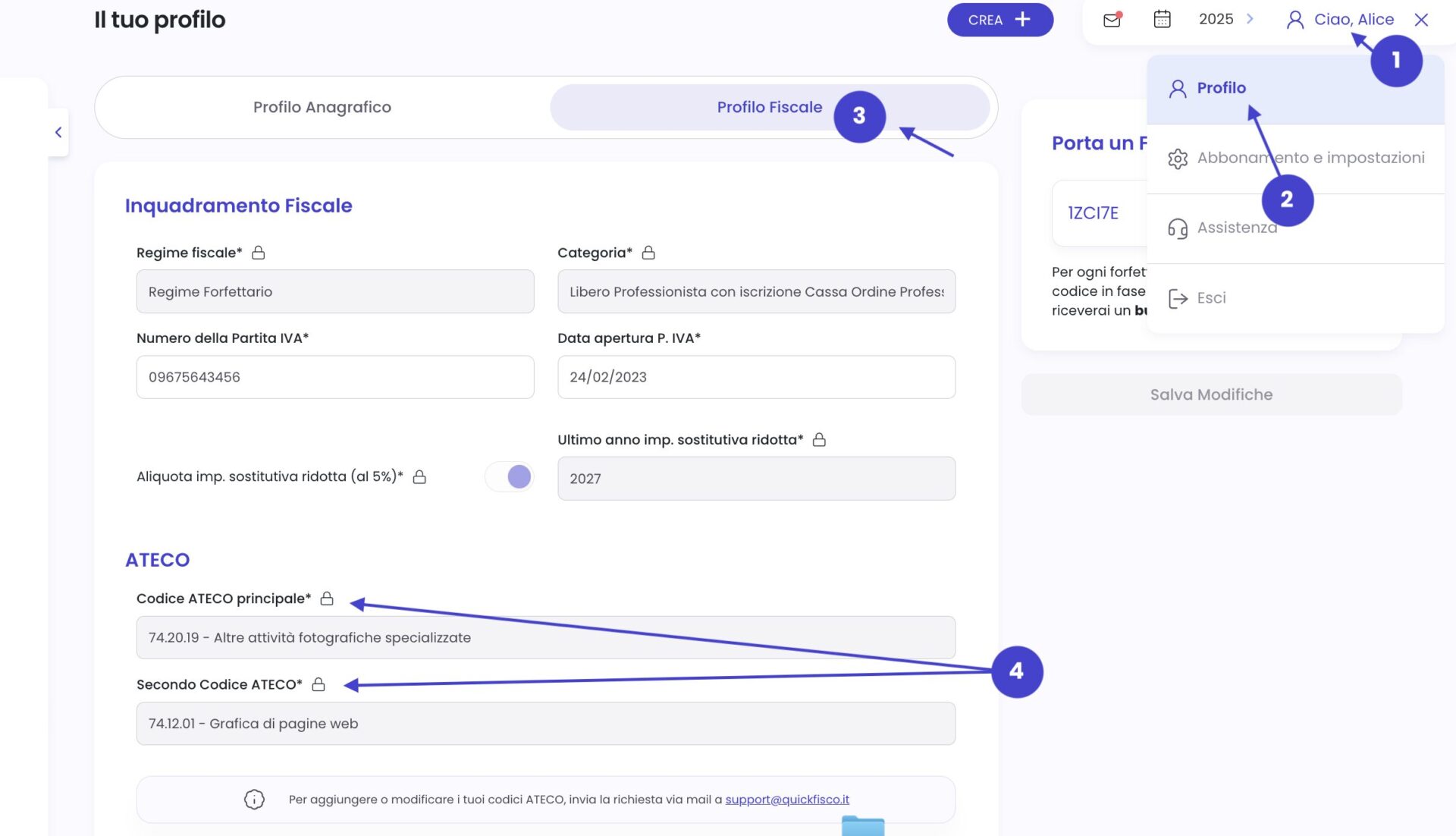Click the user avatar icon beside Ciao, Alice
The image size is (1456, 836).
coord(1294,20)
